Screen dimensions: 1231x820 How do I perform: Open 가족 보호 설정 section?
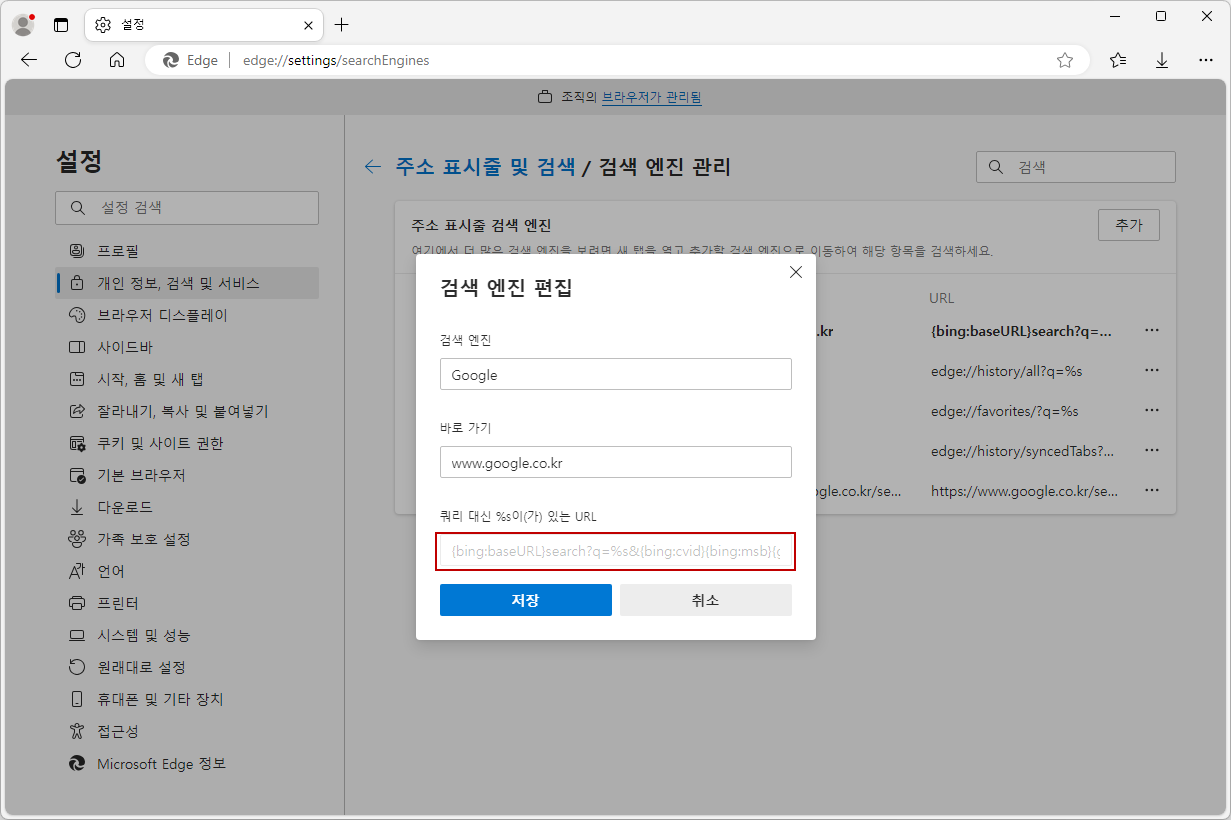(187, 539)
